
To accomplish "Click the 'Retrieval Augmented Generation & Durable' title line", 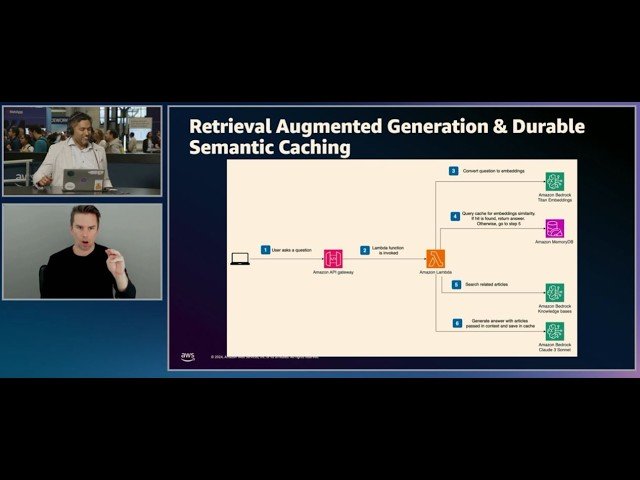I will click(x=387, y=126).
